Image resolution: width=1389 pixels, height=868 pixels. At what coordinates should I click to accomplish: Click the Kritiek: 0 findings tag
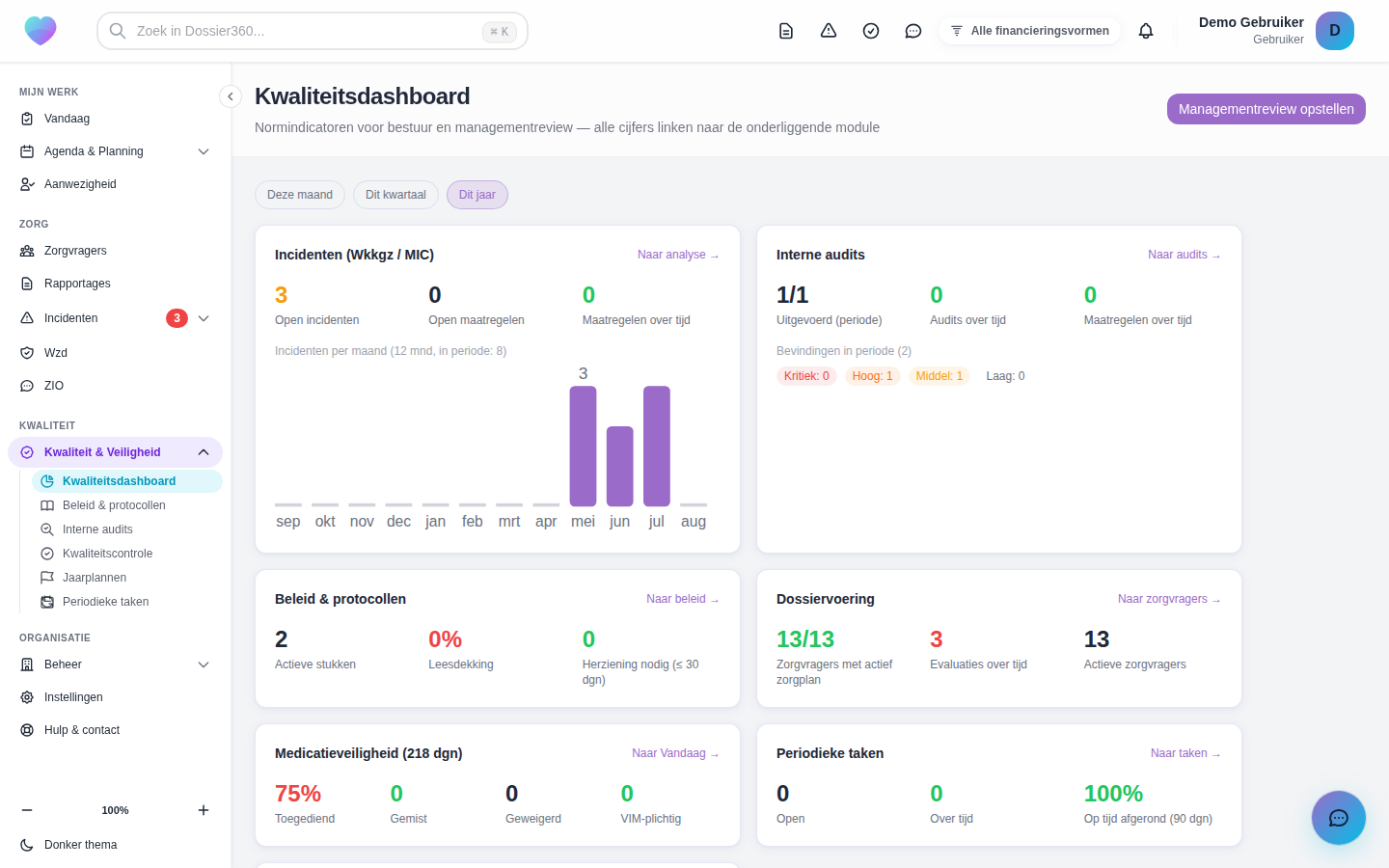(806, 376)
